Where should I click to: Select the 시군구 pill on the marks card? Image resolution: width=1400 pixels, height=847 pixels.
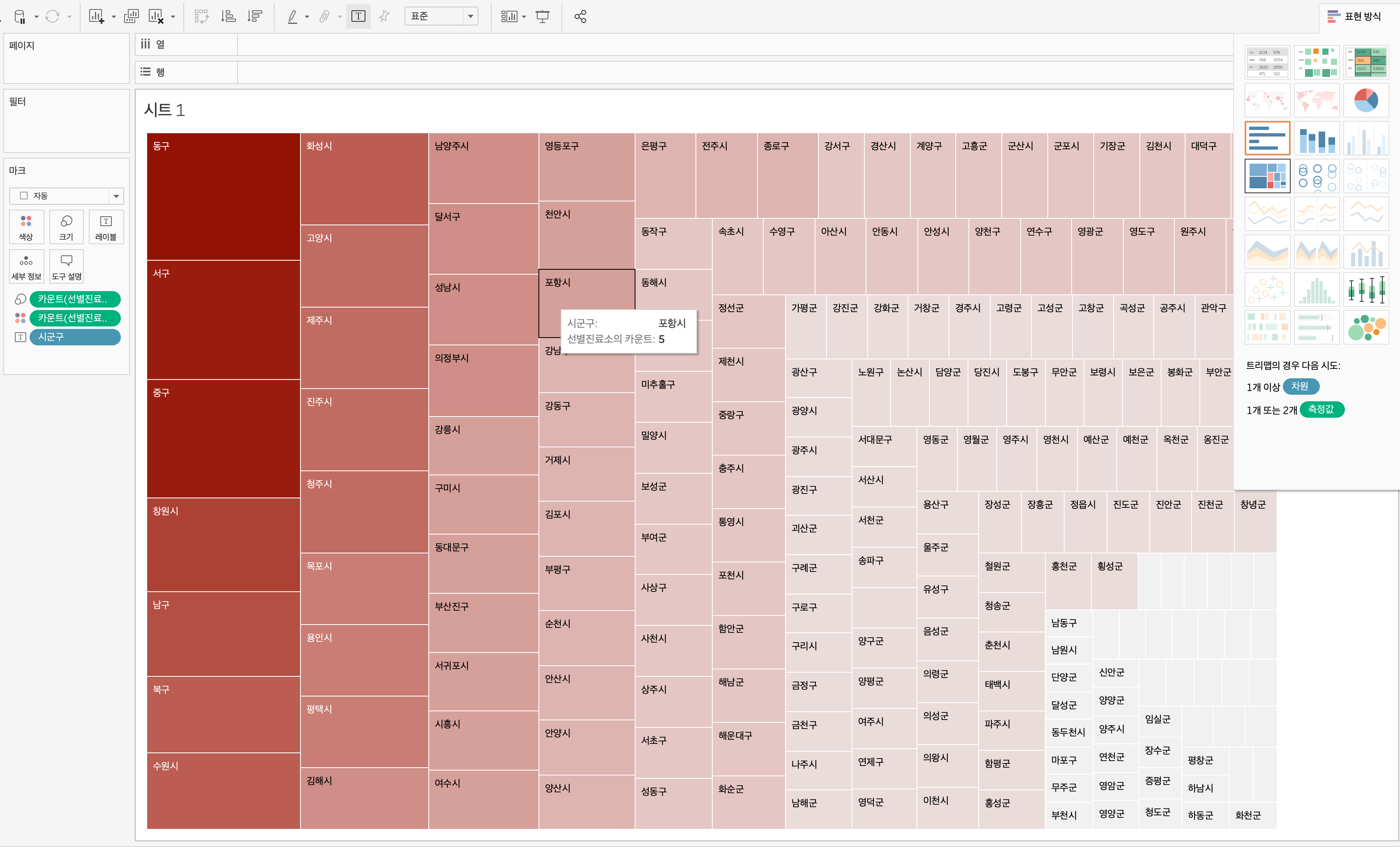74,337
